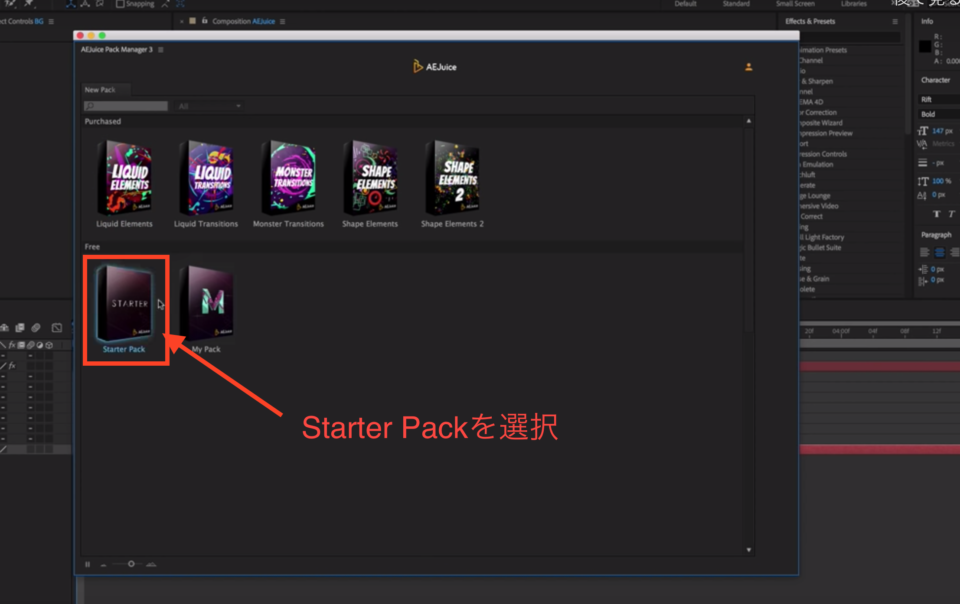Image resolution: width=960 pixels, height=604 pixels.
Task: Toggle the Snapping checkbox
Action: [120, 4]
